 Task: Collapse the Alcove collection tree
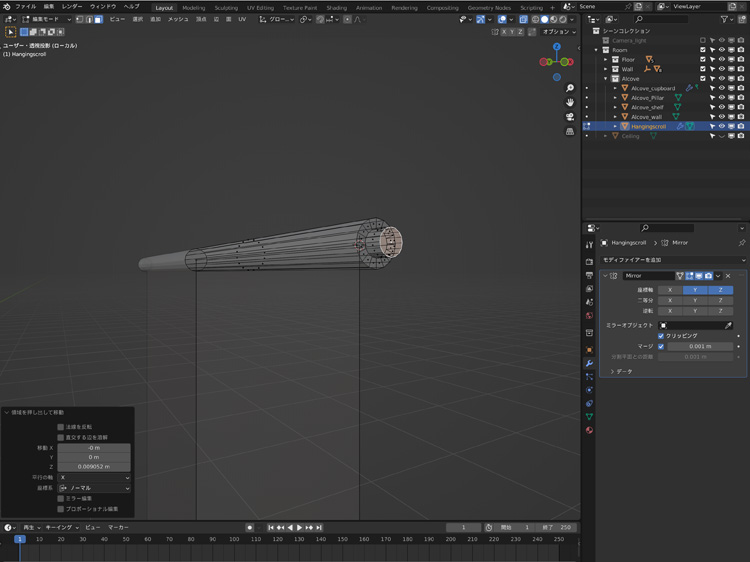pos(605,79)
